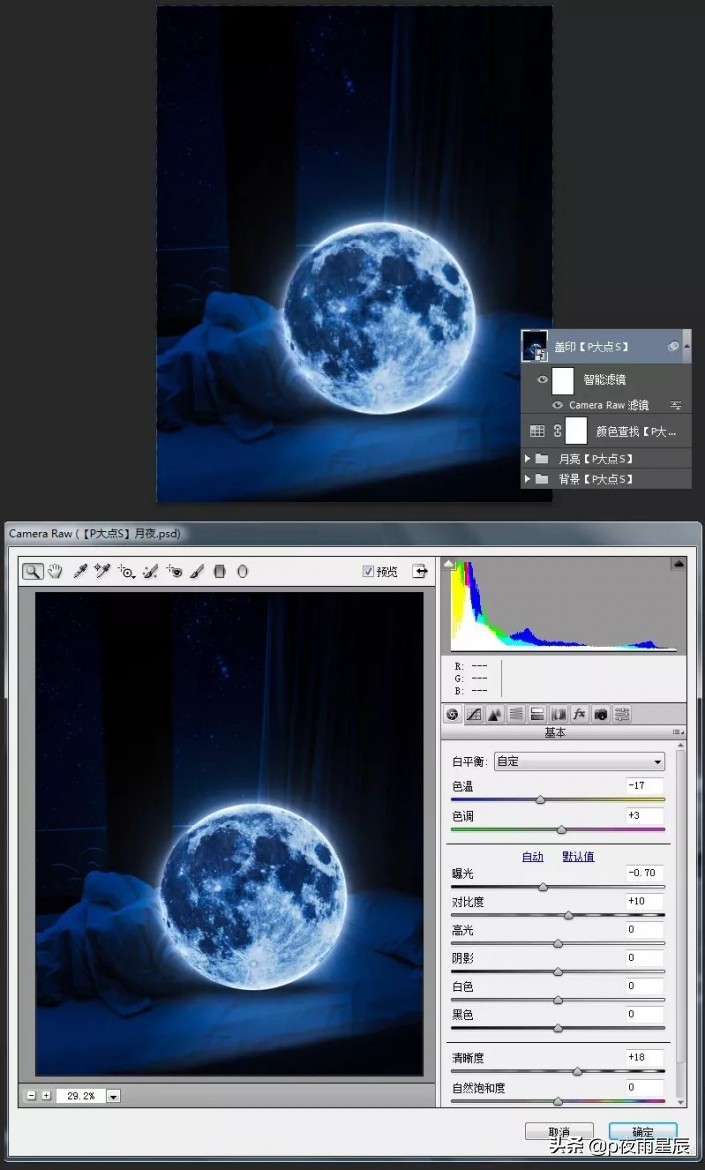Select the Zoom tool in Camera Raw
Viewport: 705px width, 1170px height.
(x=33, y=571)
